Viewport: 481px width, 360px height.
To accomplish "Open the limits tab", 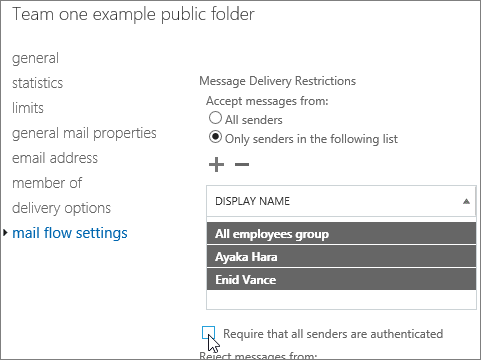I will (28, 108).
